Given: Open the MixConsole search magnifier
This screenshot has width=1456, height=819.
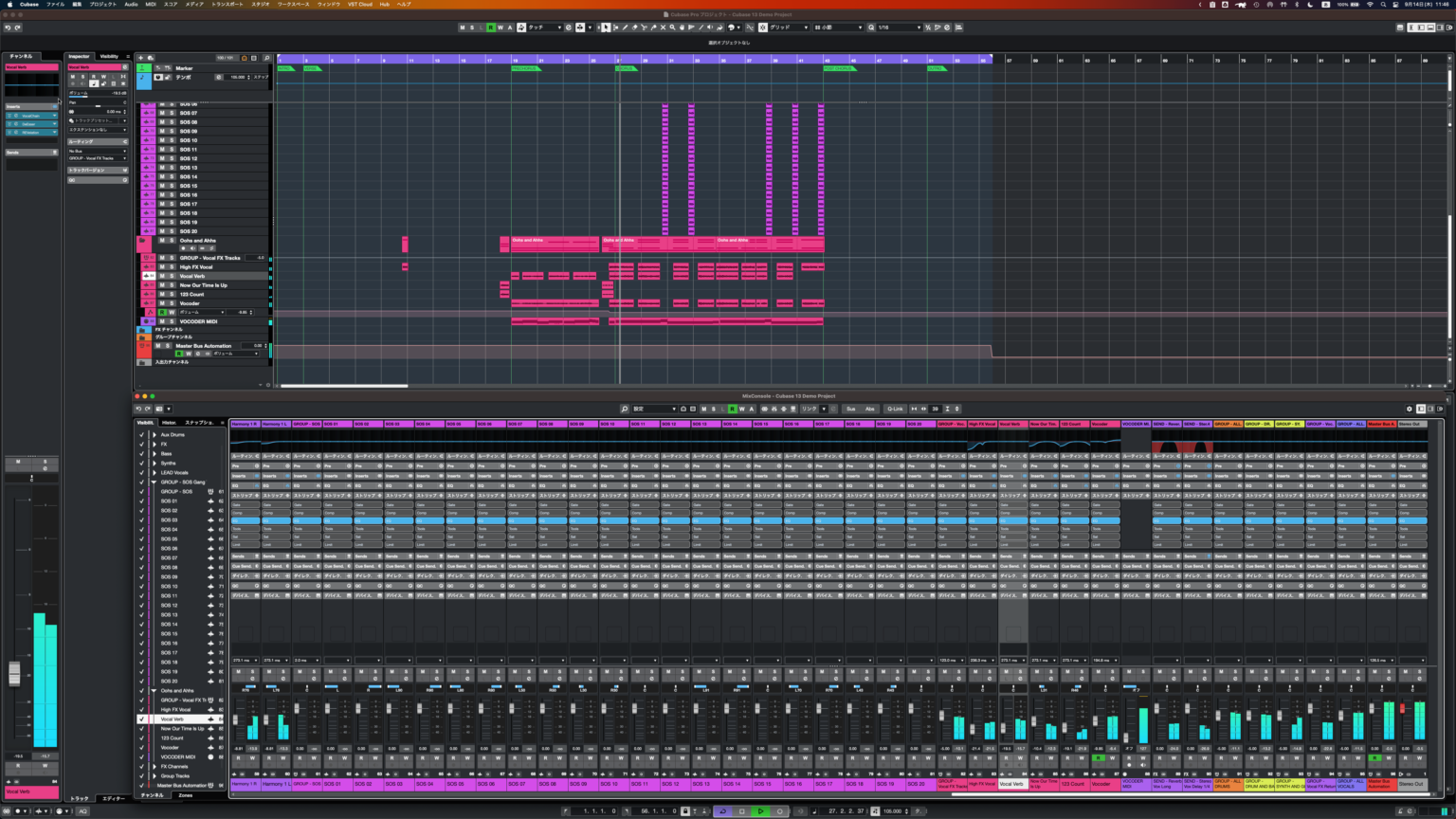Looking at the screenshot, I should (625, 409).
